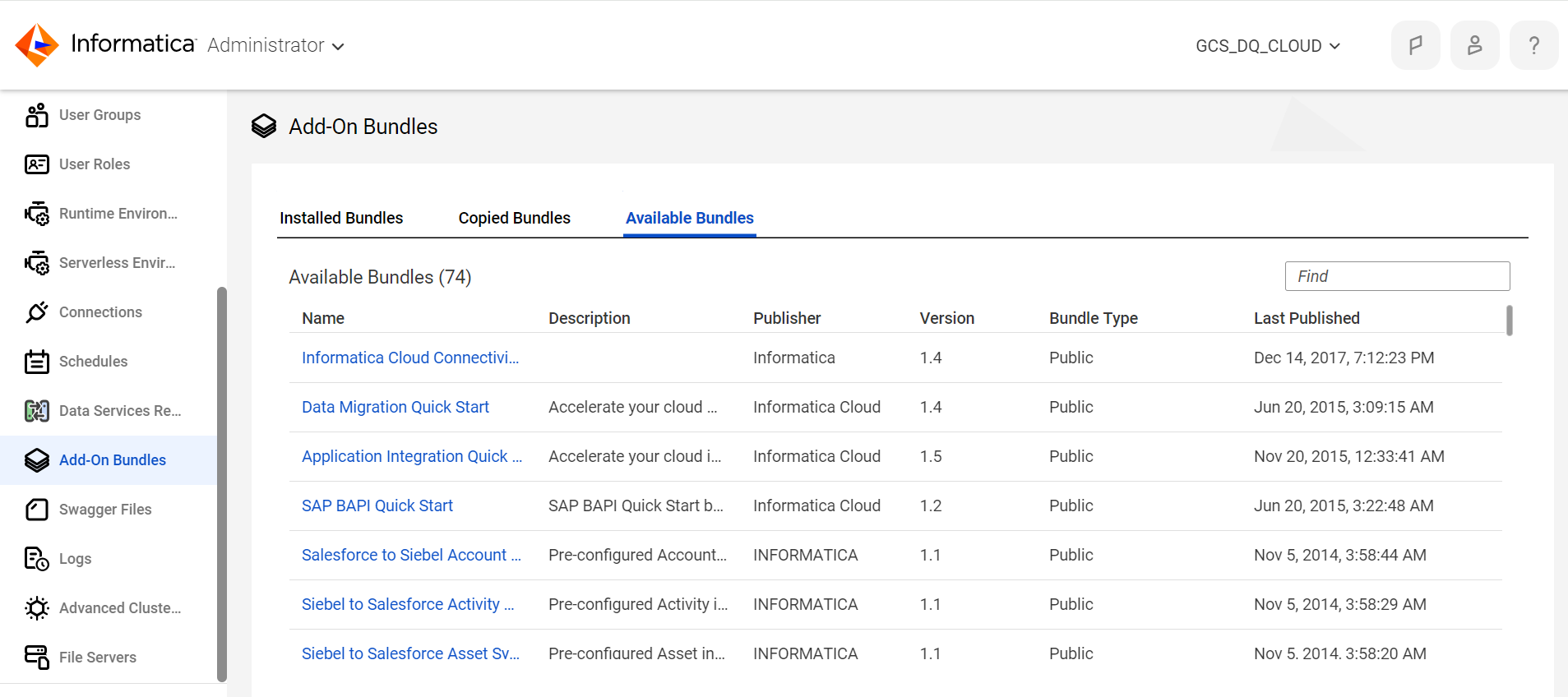Click the File Servers sidebar icon
Screen dimensions: 1568x697
(x=37, y=658)
